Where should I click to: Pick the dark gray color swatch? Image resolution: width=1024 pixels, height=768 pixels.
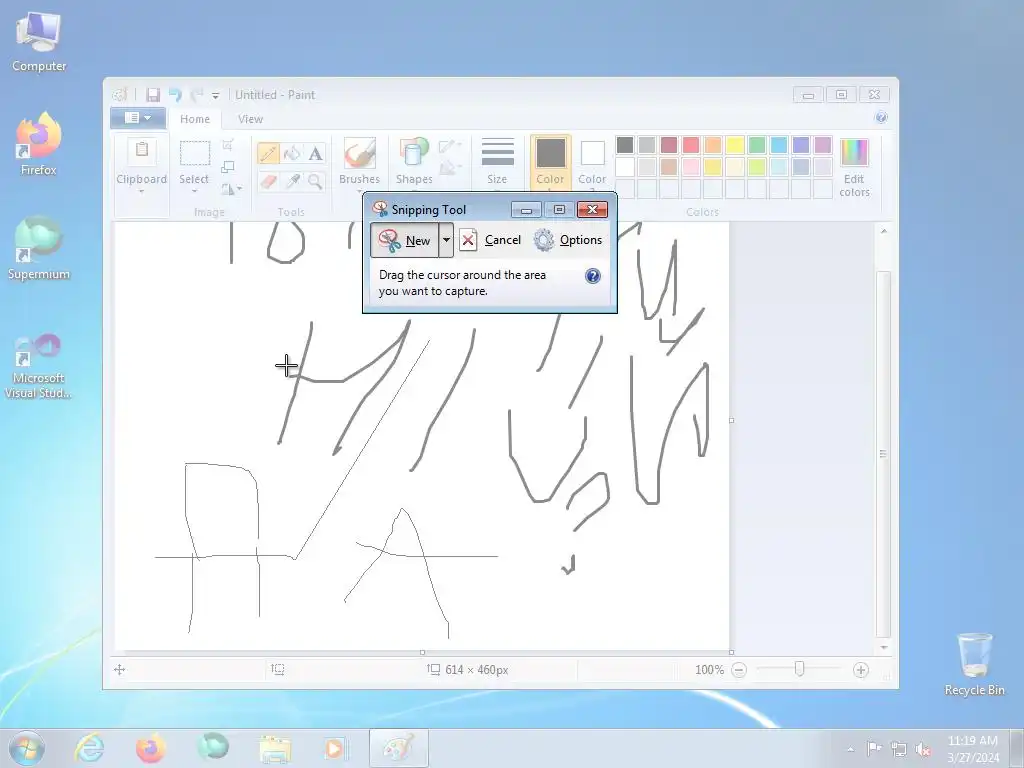(625, 144)
